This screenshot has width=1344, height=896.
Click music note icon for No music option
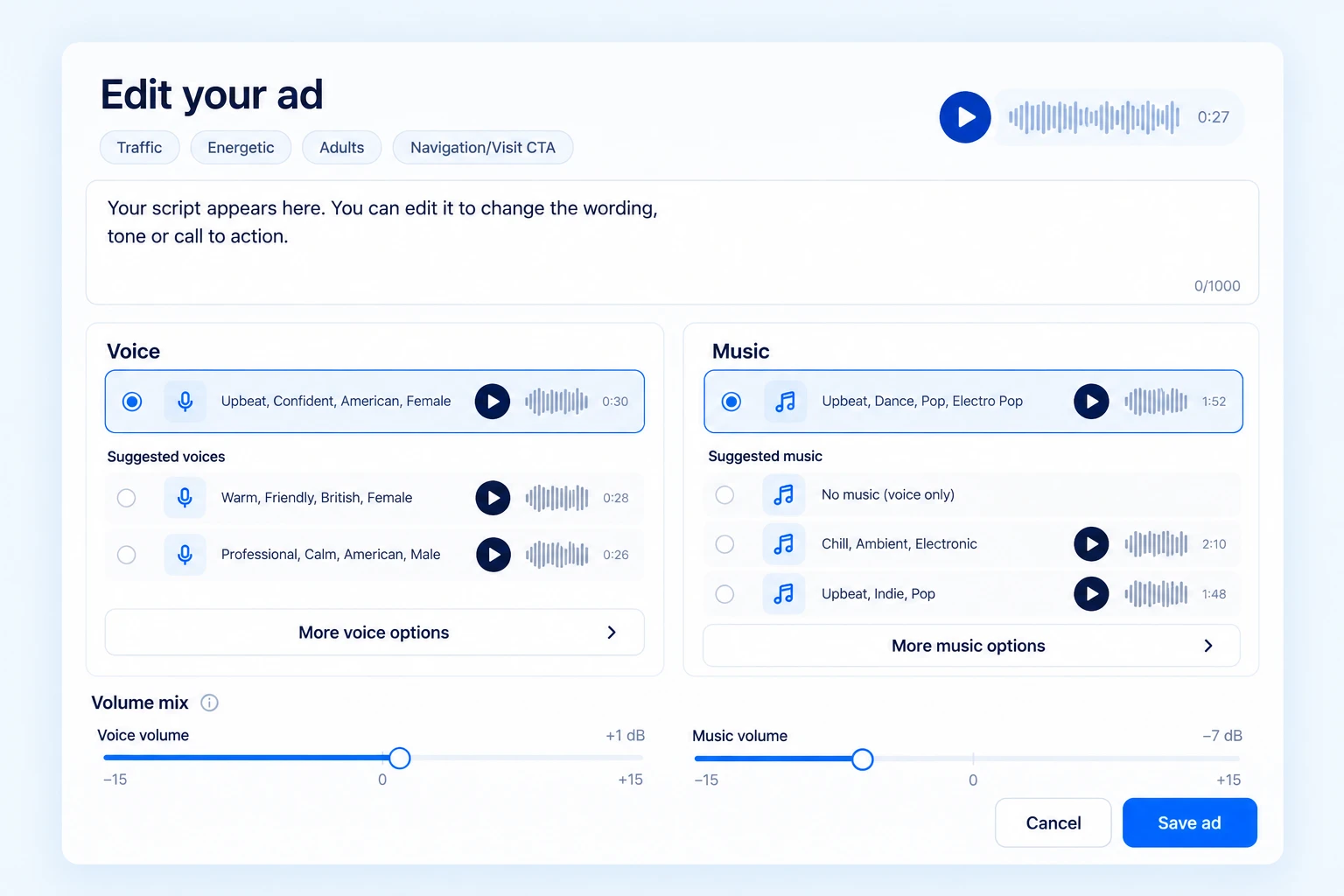click(x=783, y=495)
